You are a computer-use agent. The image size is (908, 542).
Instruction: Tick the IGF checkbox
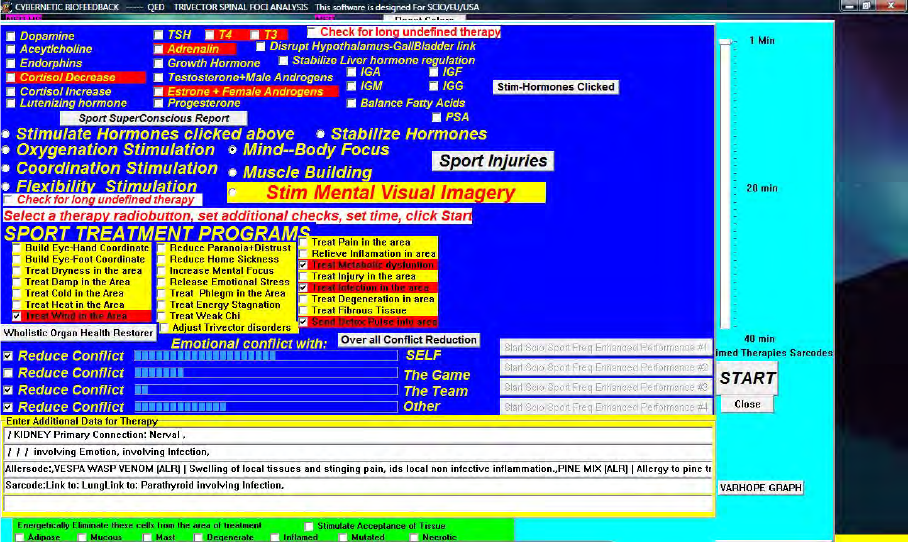point(434,72)
